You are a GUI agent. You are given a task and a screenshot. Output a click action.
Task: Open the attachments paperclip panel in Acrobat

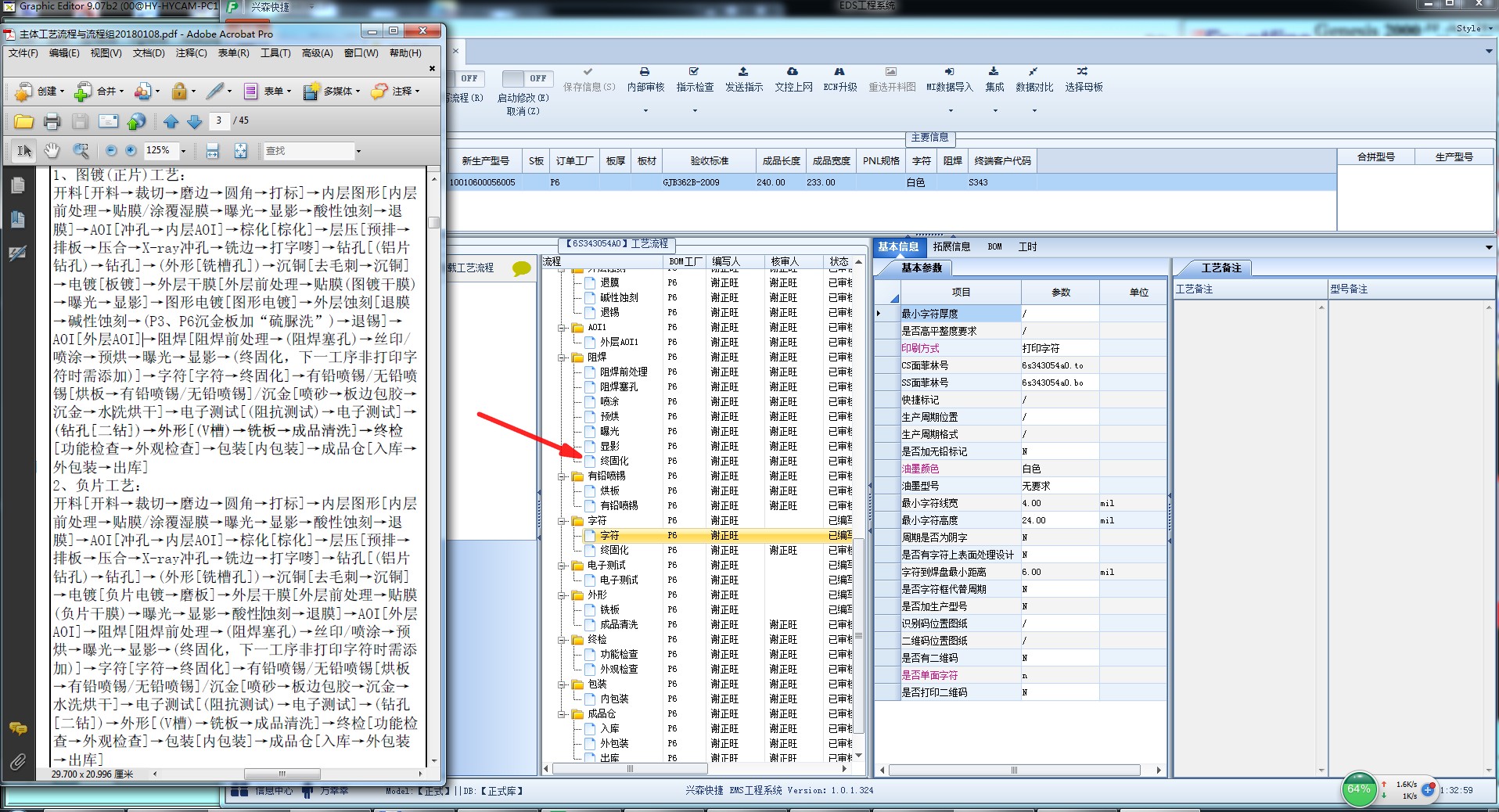17,760
